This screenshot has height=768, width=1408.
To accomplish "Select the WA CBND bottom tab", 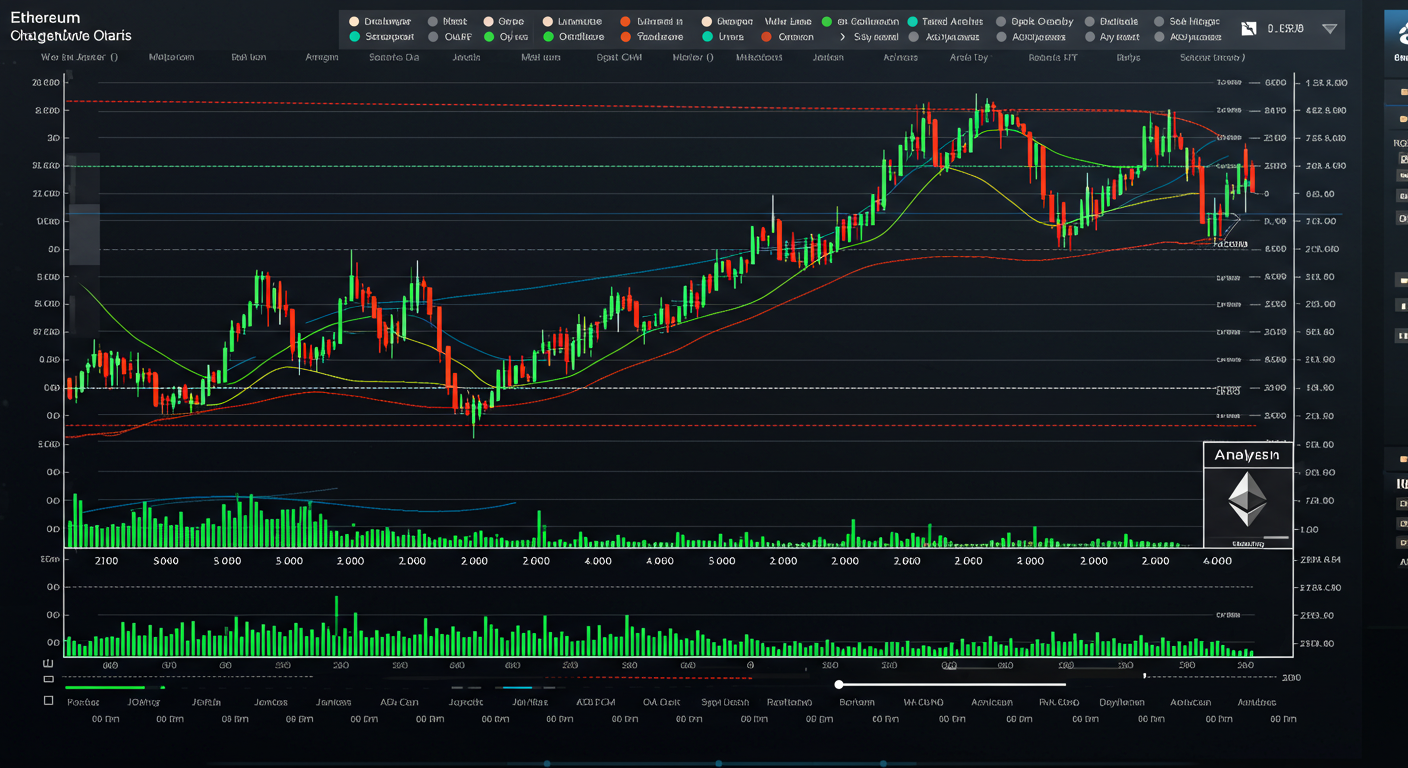I will coord(923,702).
